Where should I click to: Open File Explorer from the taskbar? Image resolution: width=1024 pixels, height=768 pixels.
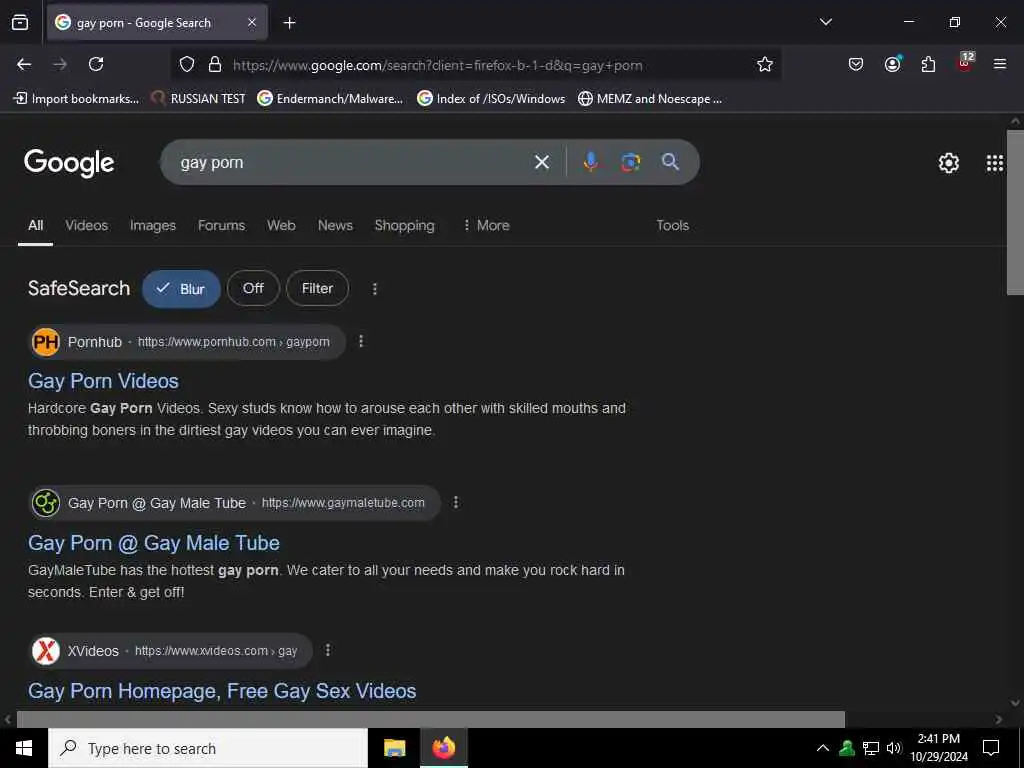click(x=394, y=748)
